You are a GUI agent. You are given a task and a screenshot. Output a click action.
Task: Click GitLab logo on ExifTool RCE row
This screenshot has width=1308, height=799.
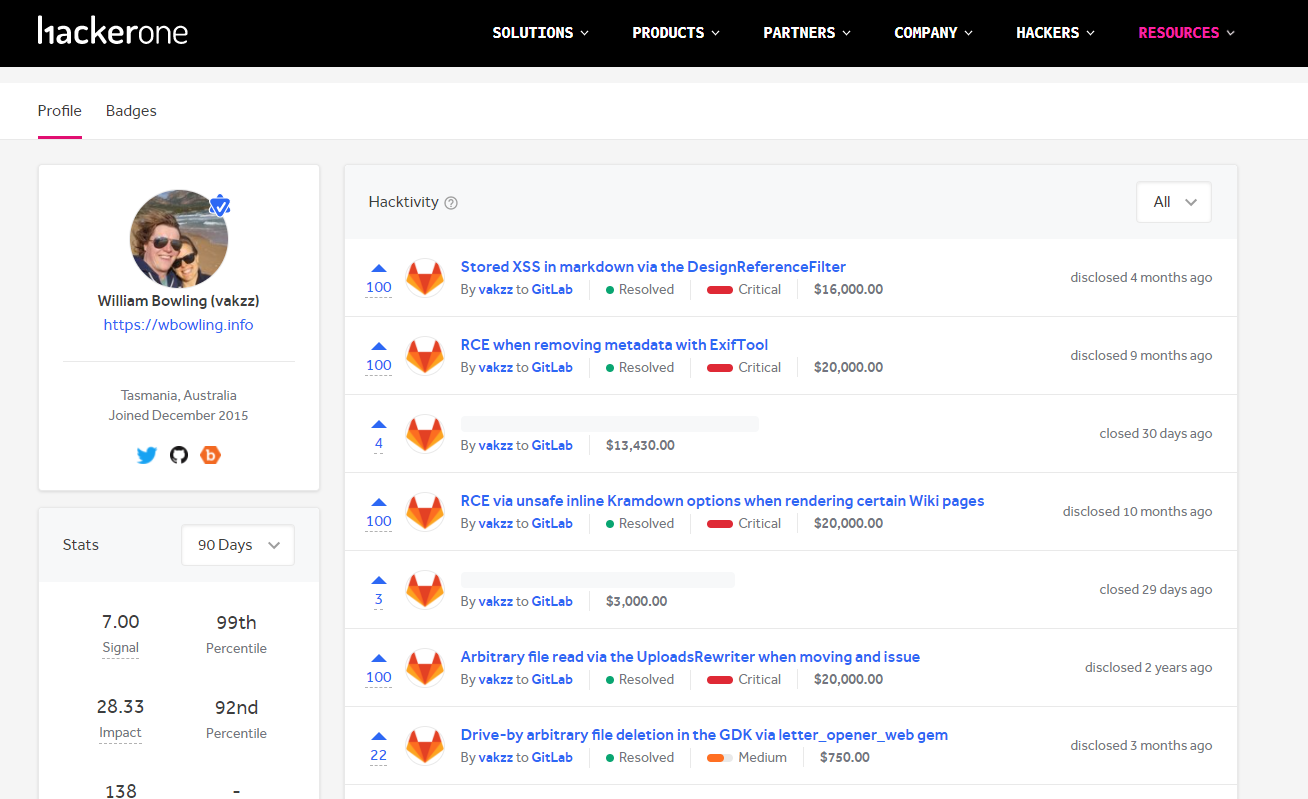coord(425,356)
